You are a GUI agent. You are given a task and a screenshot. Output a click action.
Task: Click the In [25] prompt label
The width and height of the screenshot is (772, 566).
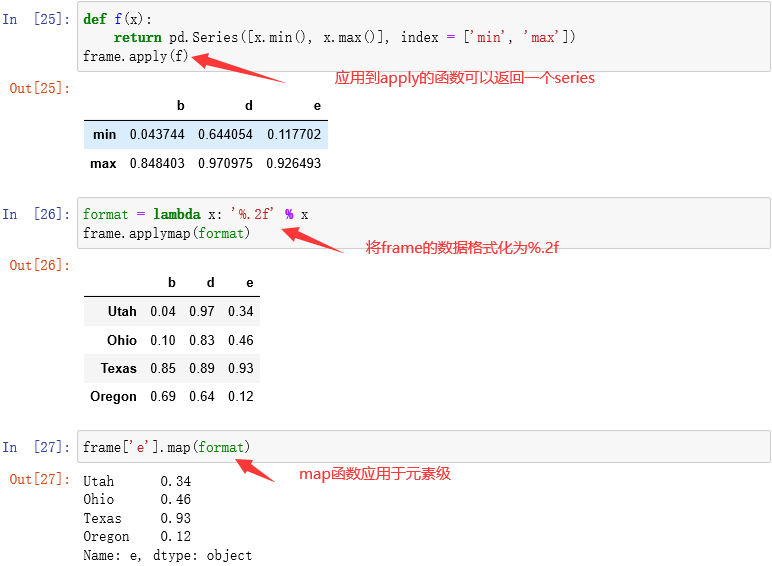pos(36,19)
